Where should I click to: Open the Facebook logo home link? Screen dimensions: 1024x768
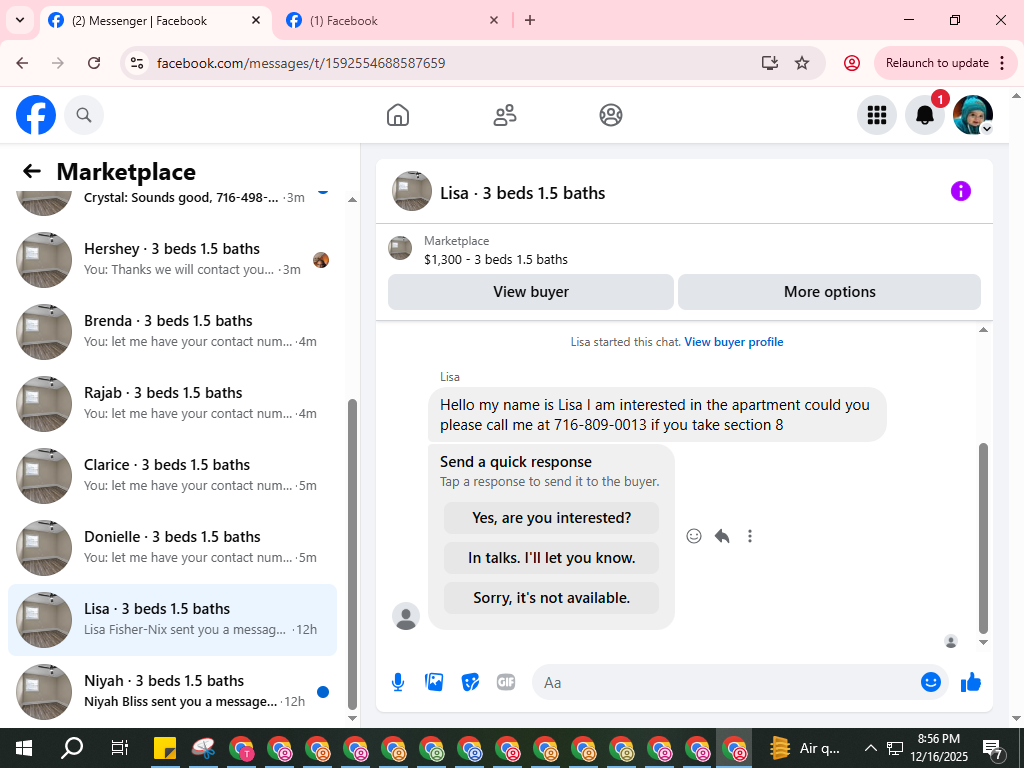[36, 115]
